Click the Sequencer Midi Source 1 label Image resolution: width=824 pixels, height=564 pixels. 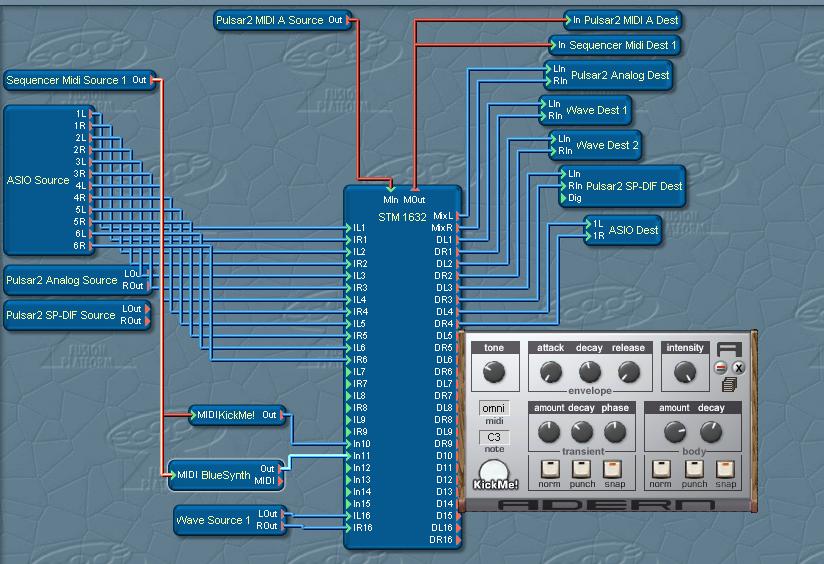66,80
